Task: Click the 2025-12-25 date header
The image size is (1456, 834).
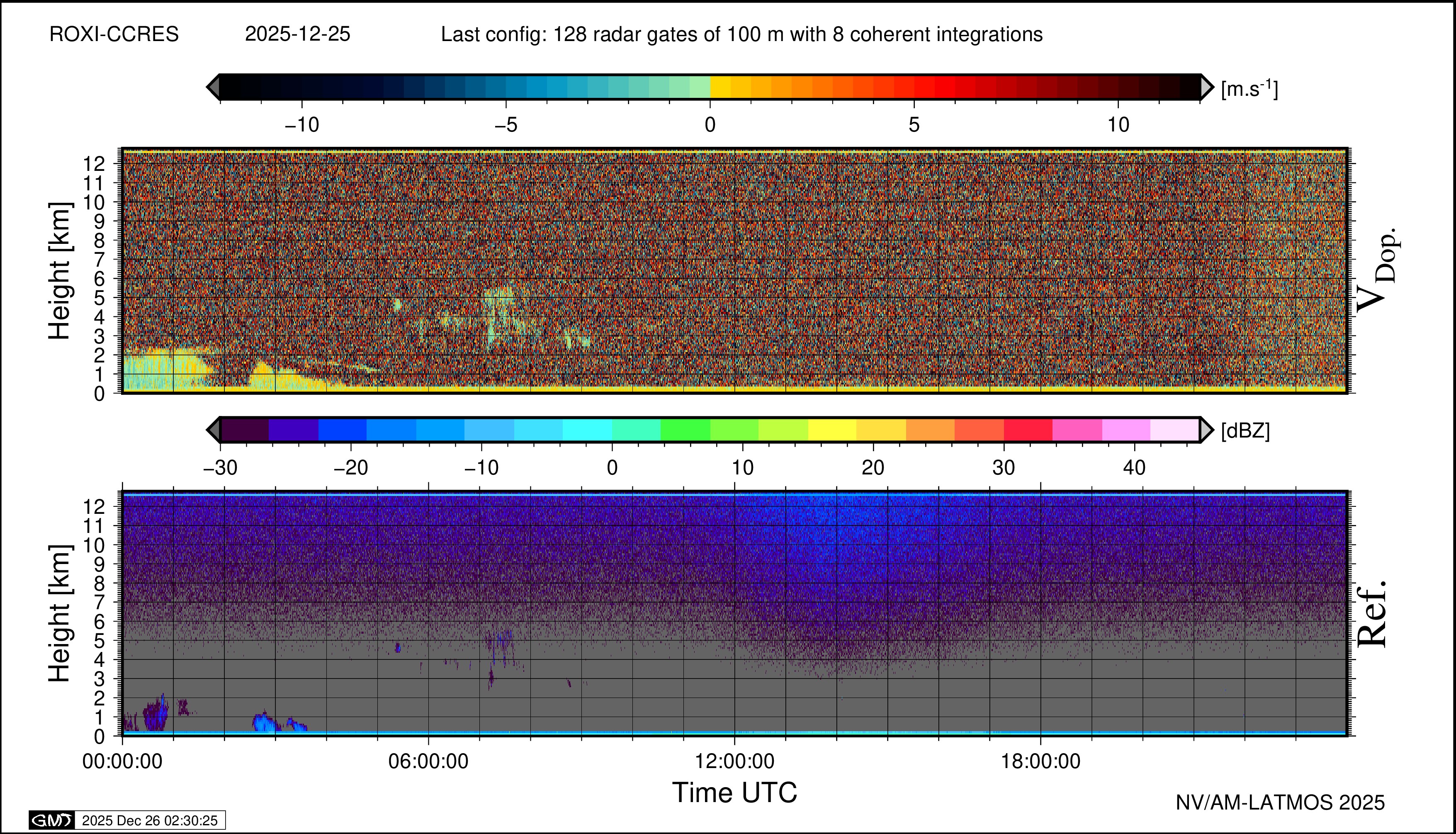Action: click(x=297, y=34)
